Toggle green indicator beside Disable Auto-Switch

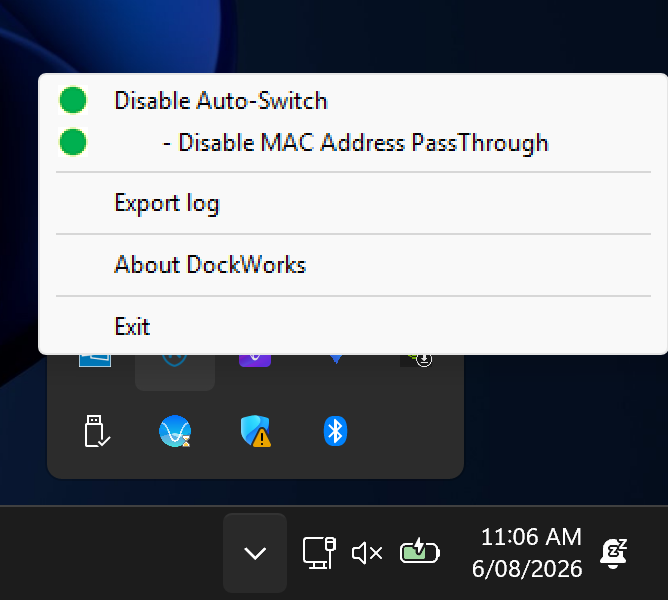[73, 100]
